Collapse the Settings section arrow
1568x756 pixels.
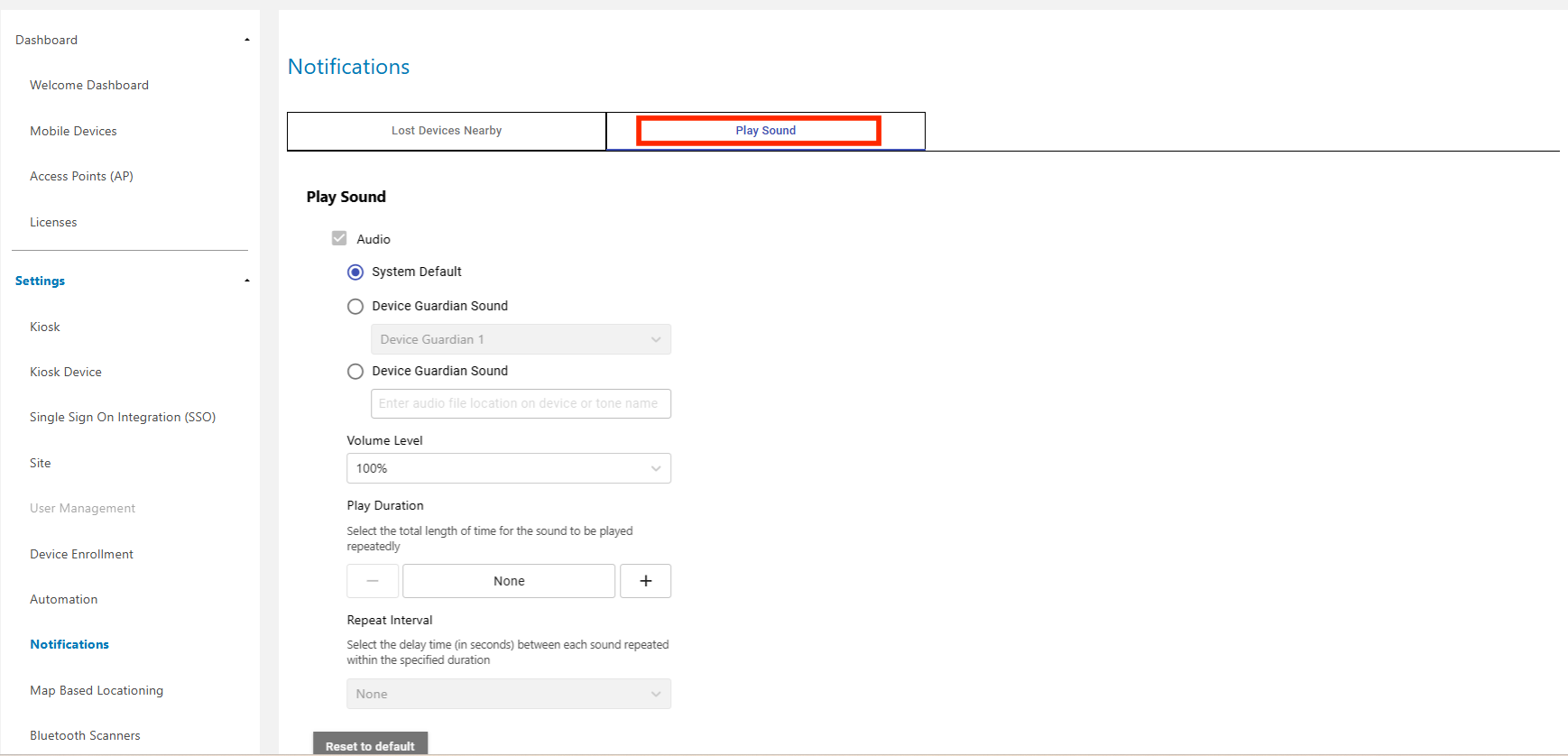246,281
